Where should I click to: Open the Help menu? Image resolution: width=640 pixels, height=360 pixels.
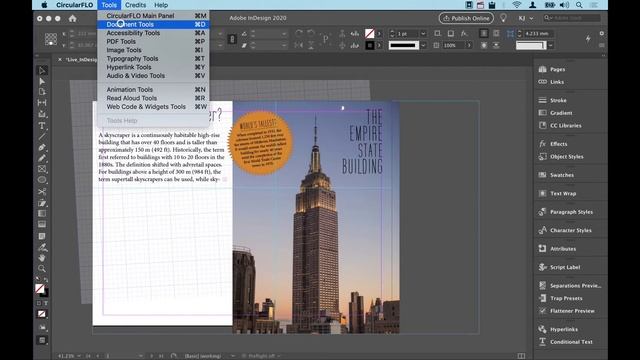tap(161, 5)
